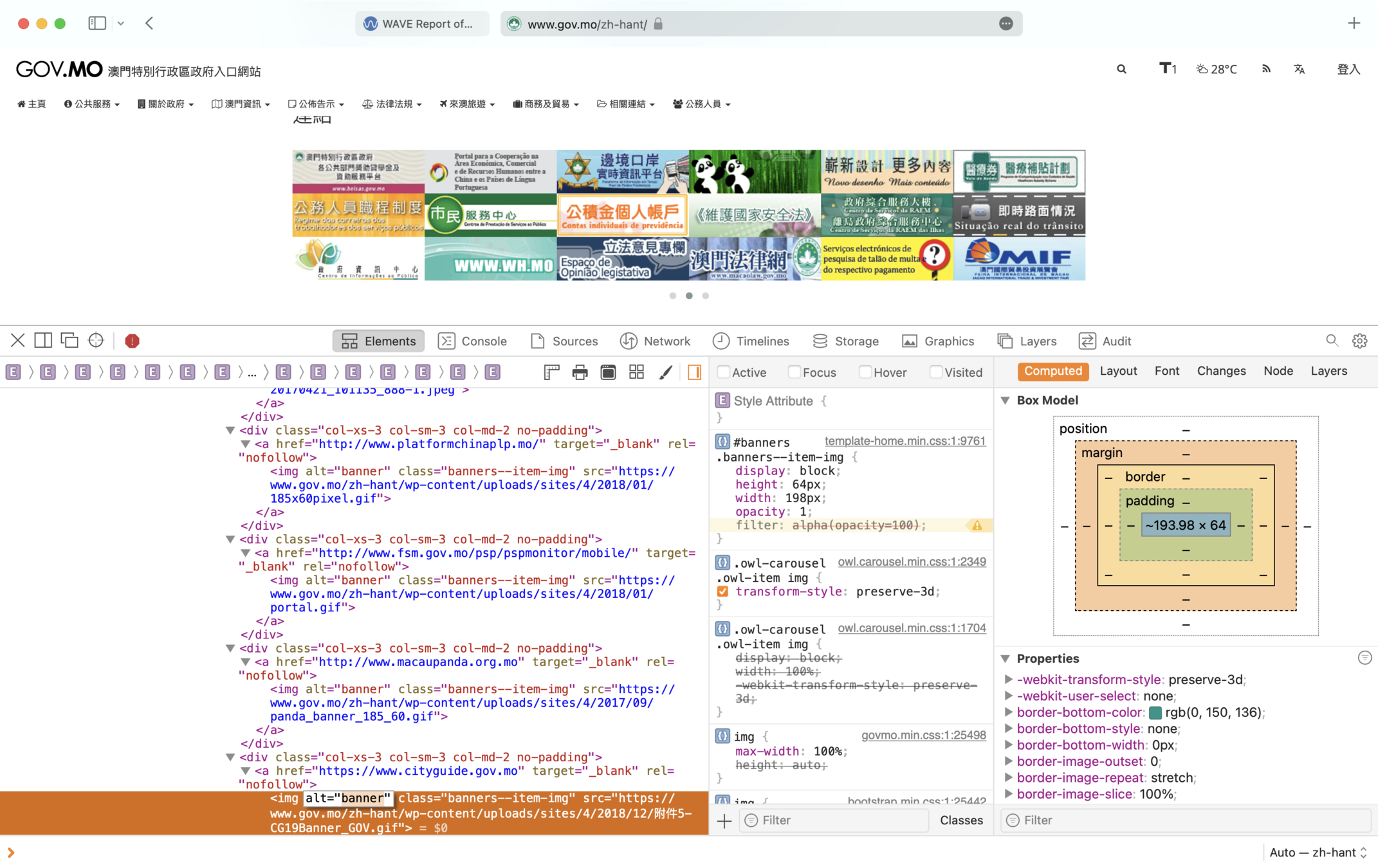Open the Layout sidebar tab
The image size is (1378, 868).
1118,371
